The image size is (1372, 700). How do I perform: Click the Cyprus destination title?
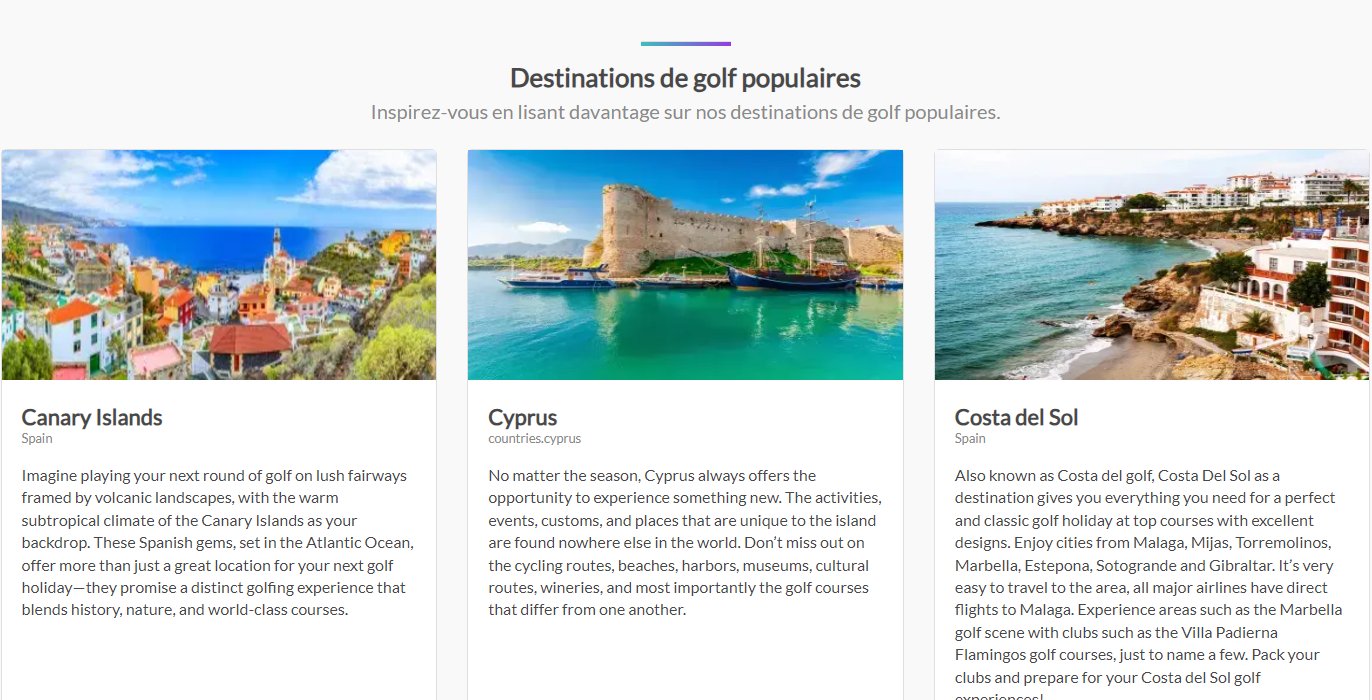pyautogui.click(x=522, y=417)
